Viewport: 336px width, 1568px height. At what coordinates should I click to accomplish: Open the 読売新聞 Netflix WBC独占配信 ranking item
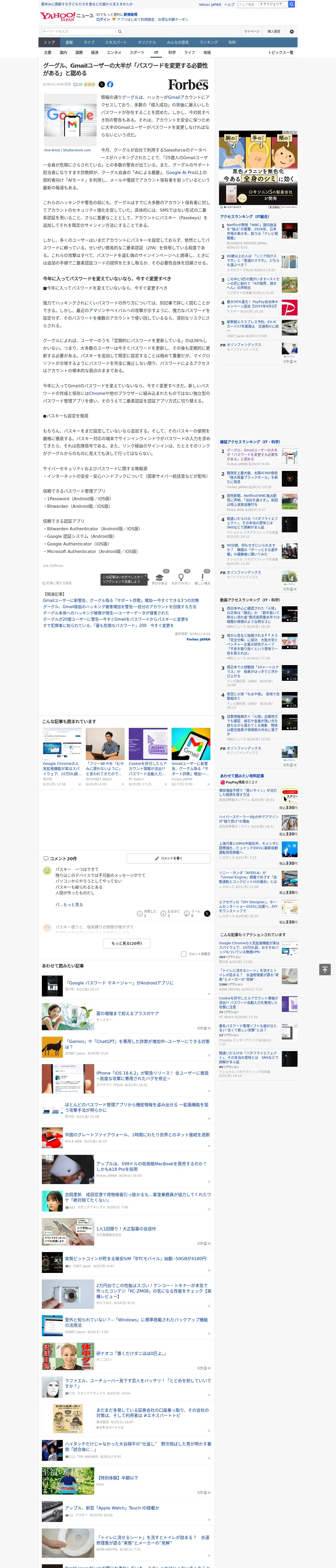tap(253, 500)
